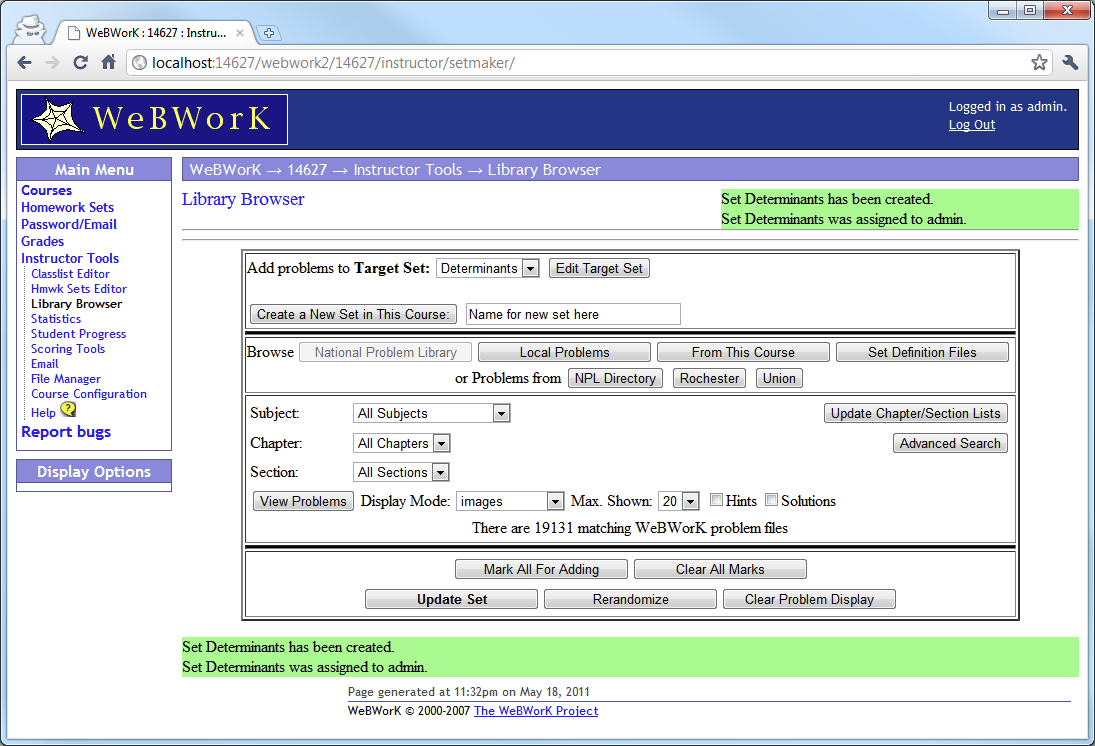Open Email in sidebar
1095x746 pixels.
pos(45,364)
